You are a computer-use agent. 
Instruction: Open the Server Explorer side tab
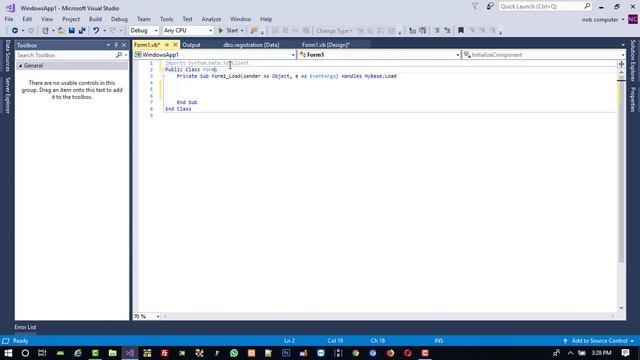tap(7, 96)
